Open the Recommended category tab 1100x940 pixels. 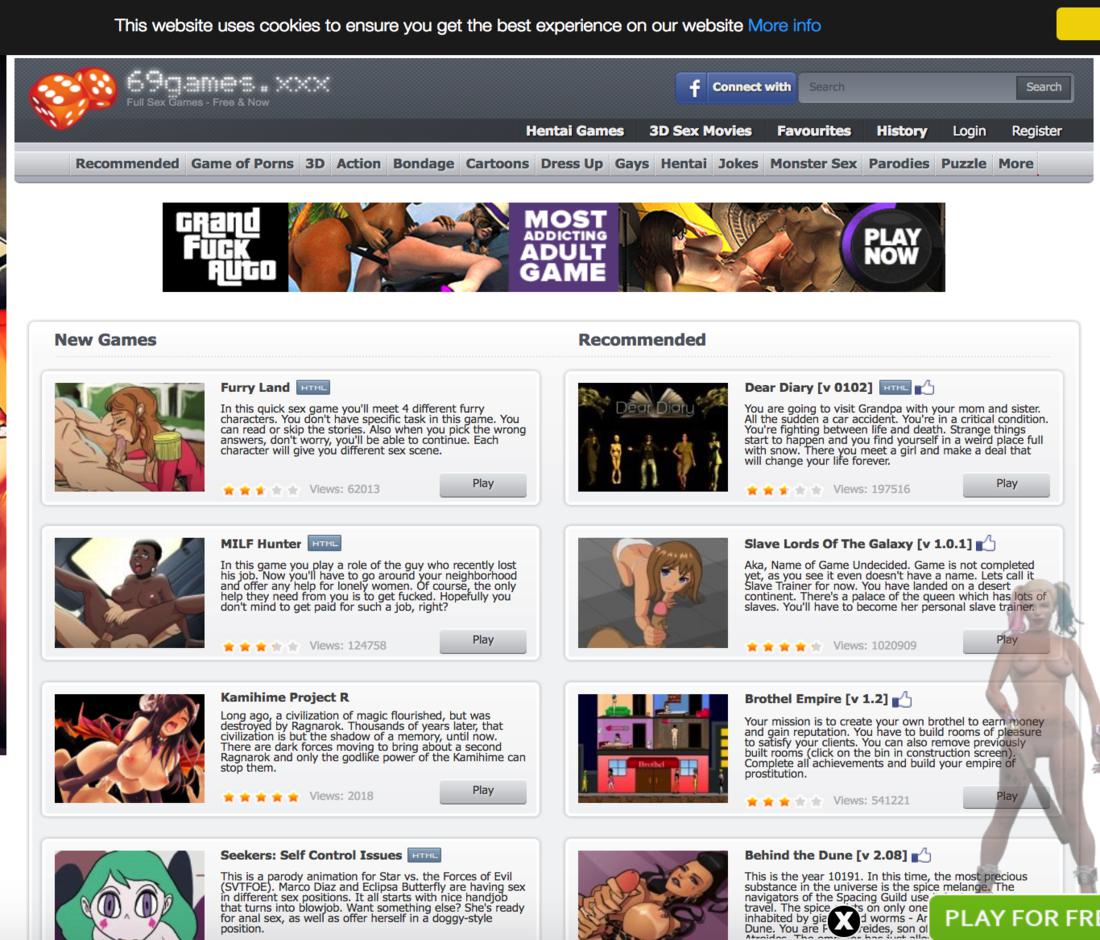tap(127, 163)
